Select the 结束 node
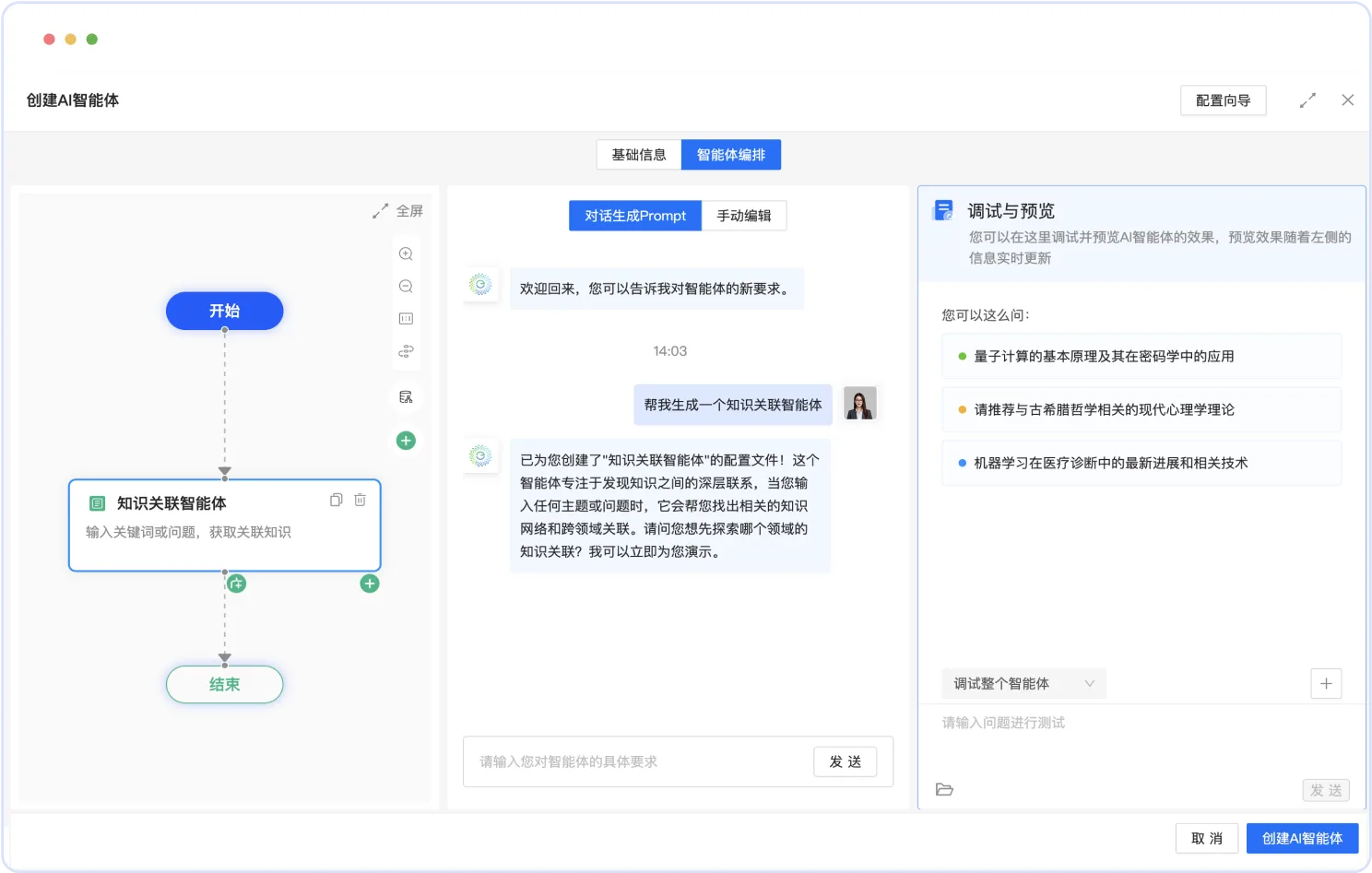Screen dimensions: 1372x873 tap(224, 684)
